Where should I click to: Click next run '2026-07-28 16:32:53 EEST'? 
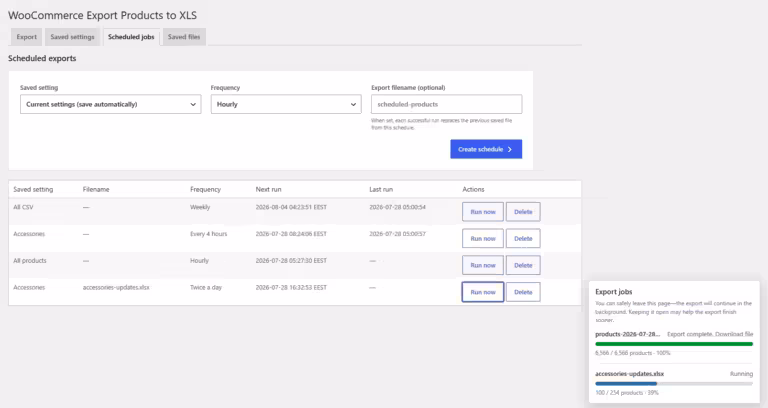[x=291, y=288]
